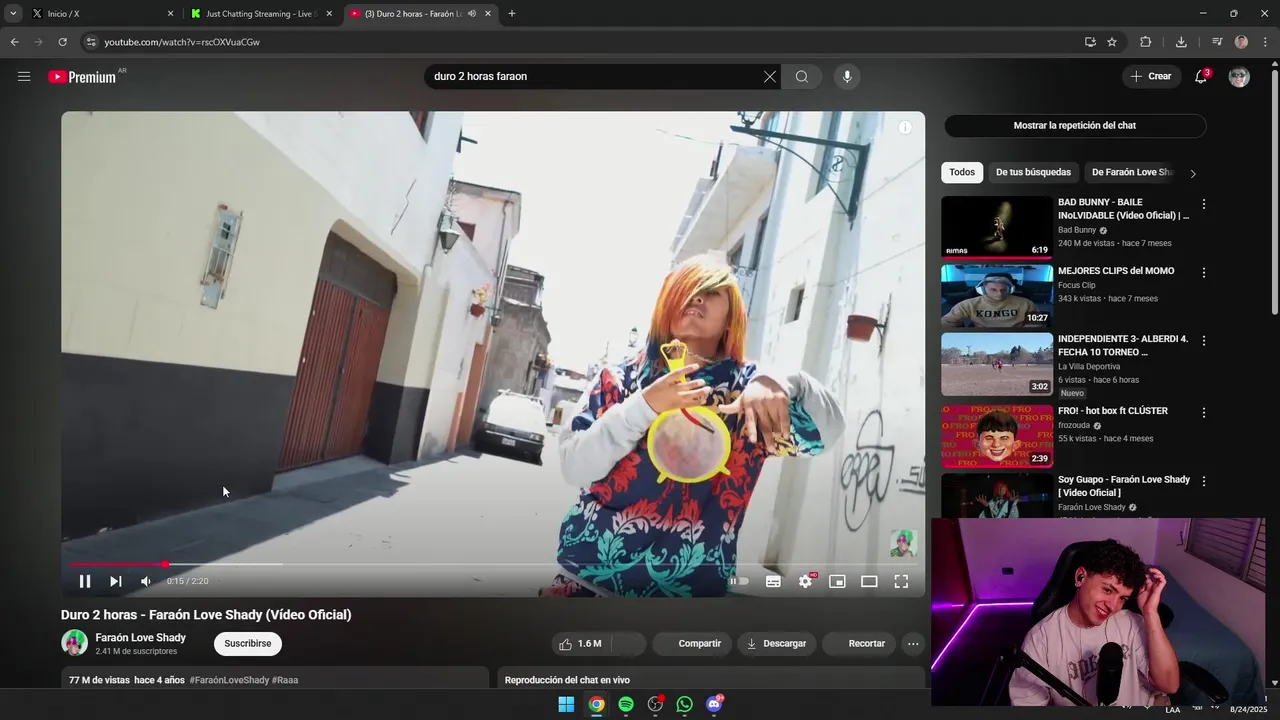Open WhatsApp from the taskbar

pos(684,704)
